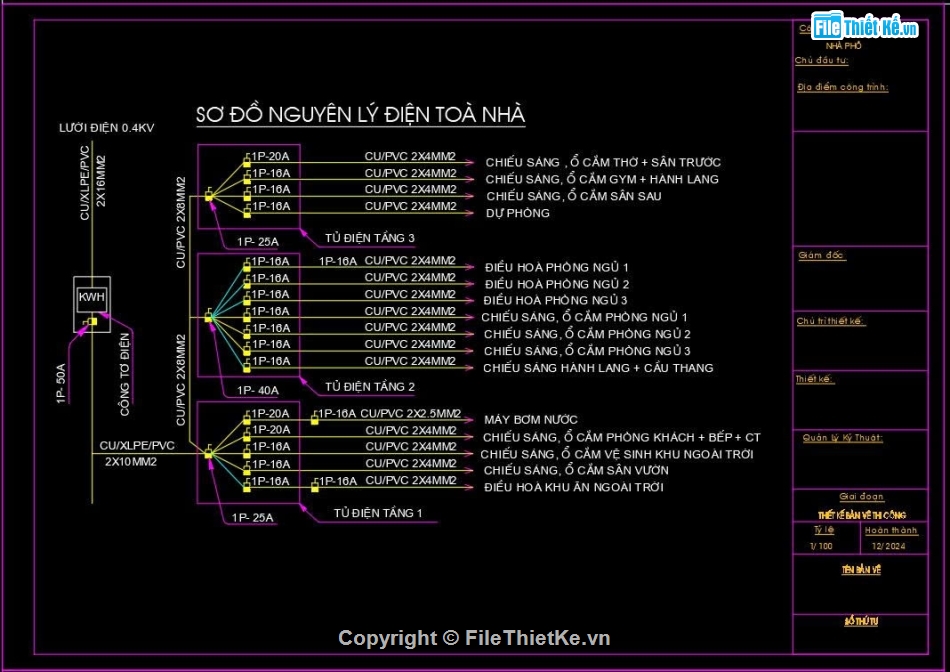Select the CHIẾU SÁNG, Ổ CẮM SÂN SAU text
The width and height of the screenshot is (950, 672).
pyautogui.click(x=574, y=196)
